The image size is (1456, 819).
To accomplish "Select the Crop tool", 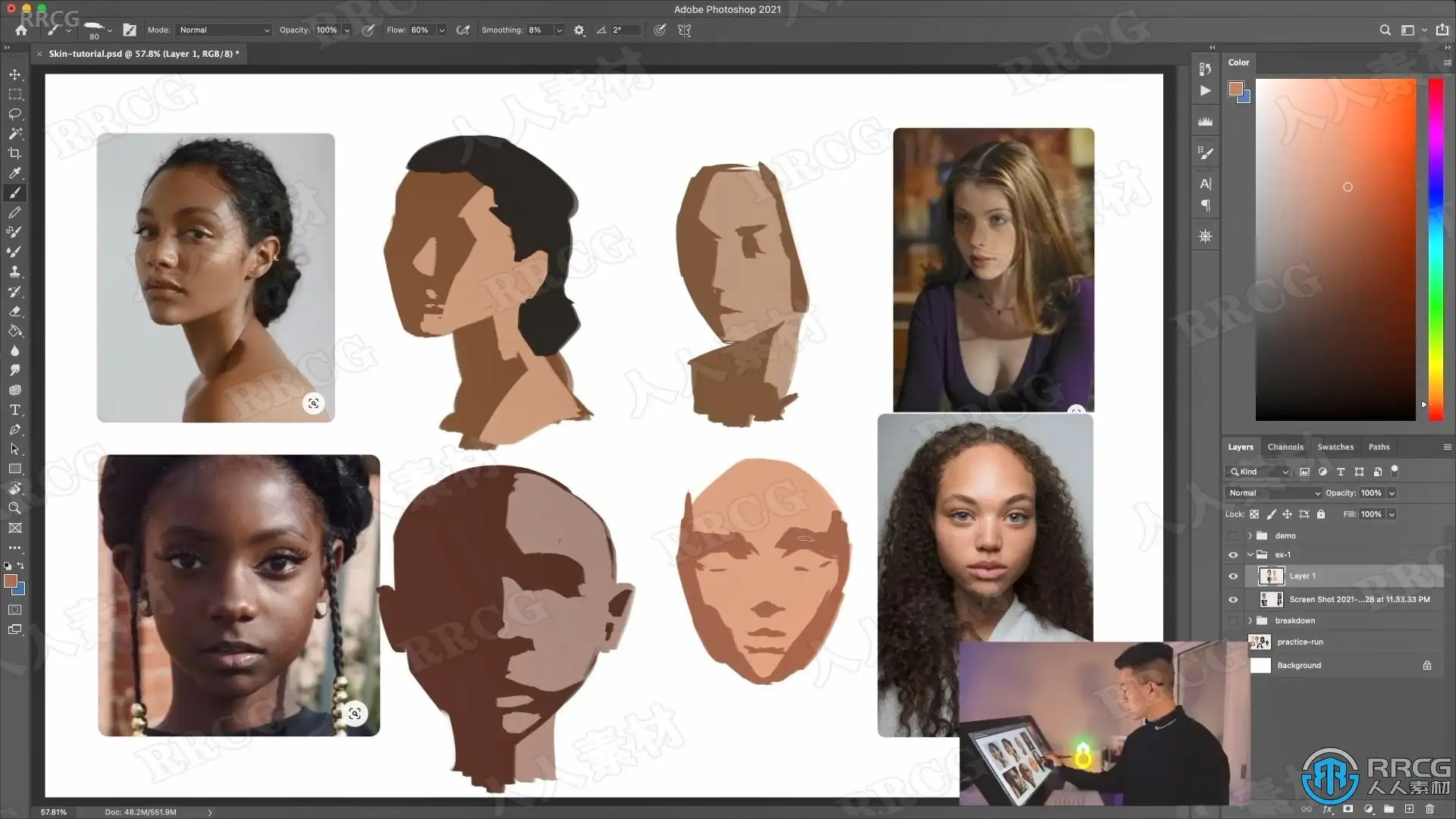I will pyautogui.click(x=14, y=153).
